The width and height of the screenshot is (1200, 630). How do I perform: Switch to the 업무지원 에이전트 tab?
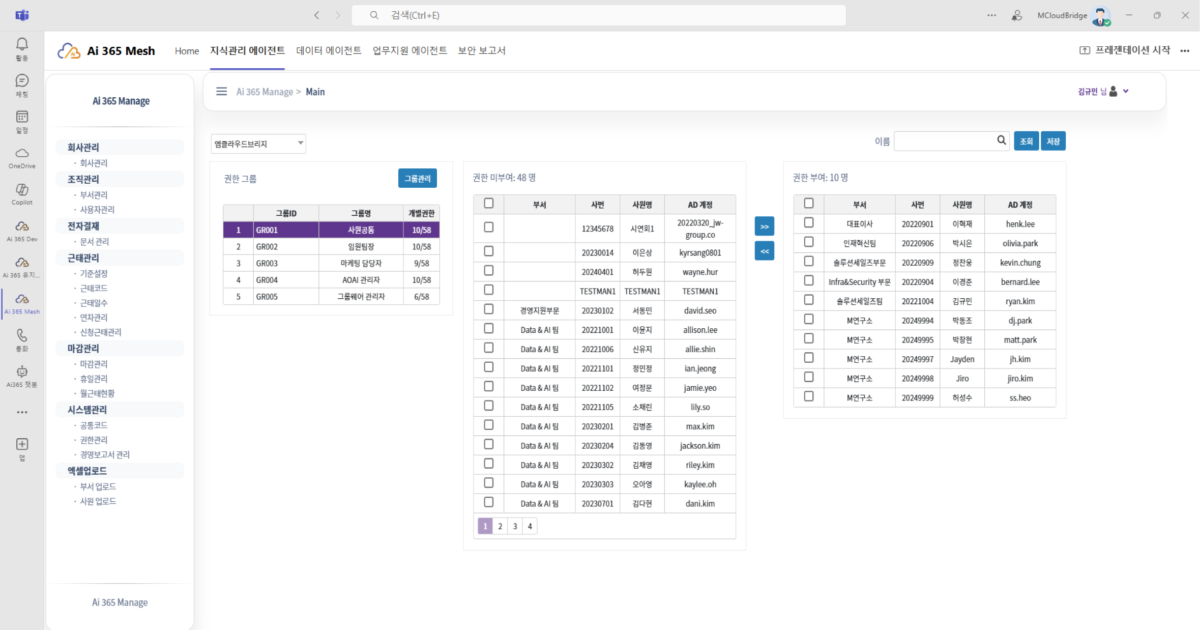click(410, 50)
